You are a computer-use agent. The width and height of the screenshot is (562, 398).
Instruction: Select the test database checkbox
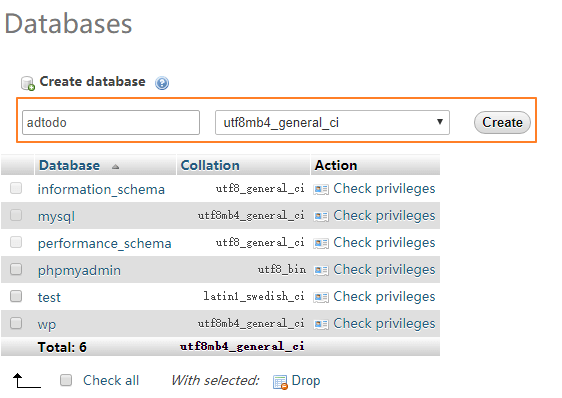coord(16,296)
